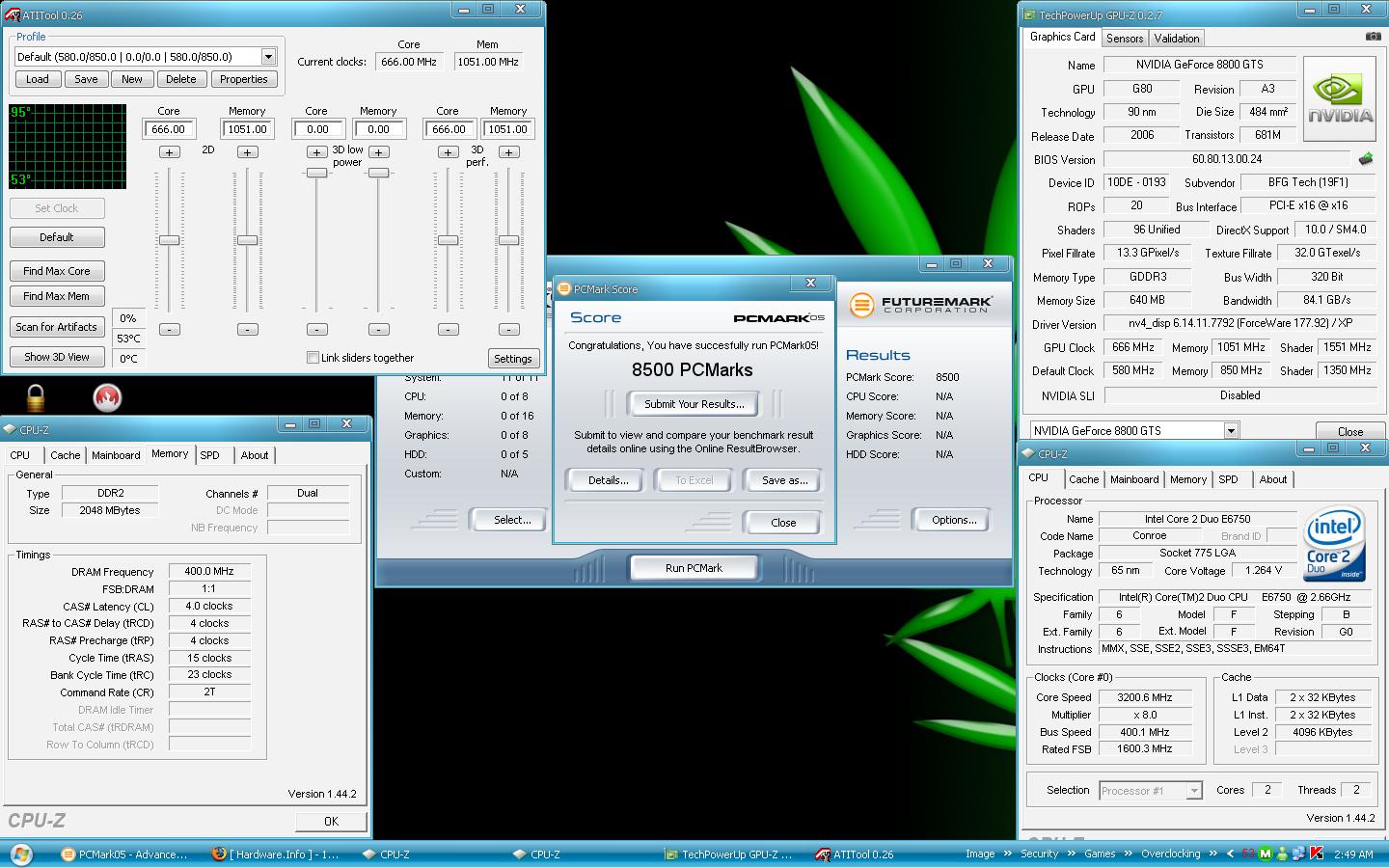Image resolution: width=1389 pixels, height=868 pixels.
Task: Click the plus above 3D perf Core slider
Action: click(x=448, y=152)
